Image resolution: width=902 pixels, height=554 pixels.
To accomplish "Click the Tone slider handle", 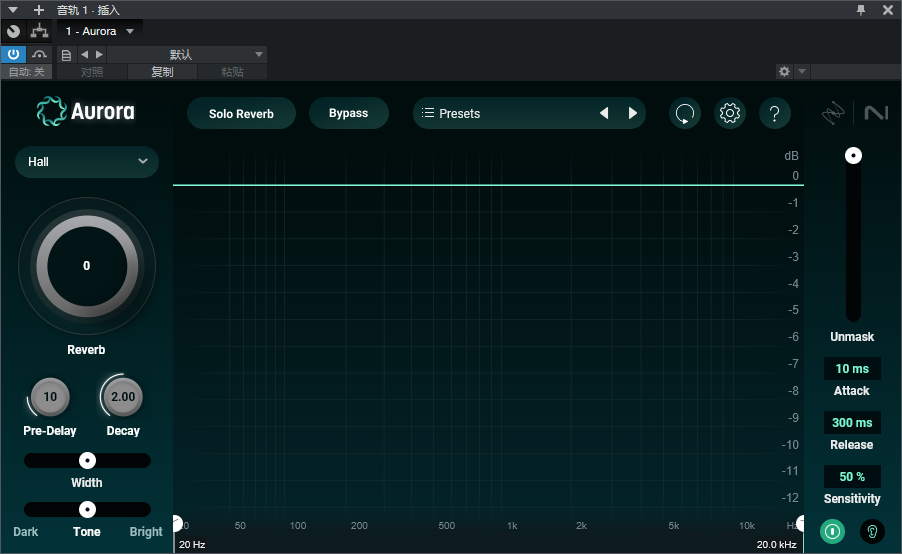I will point(87,510).
